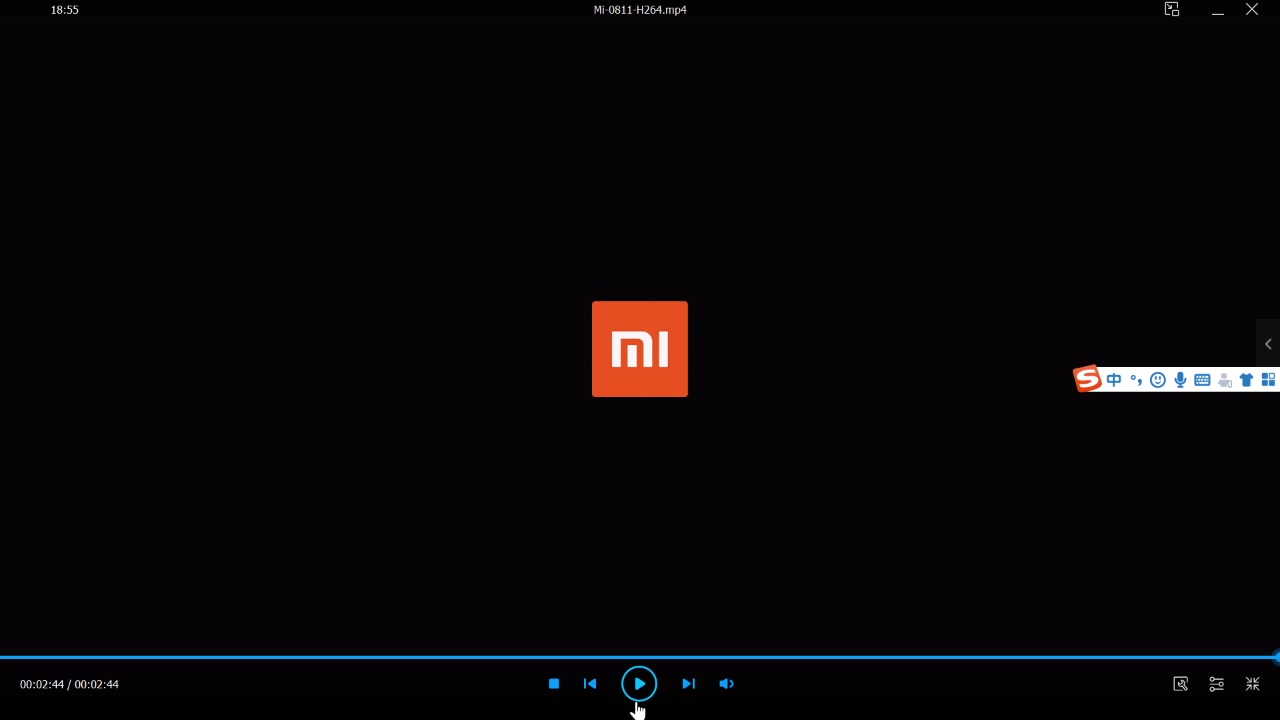Click the progress bar end handle
Screen dimensions: 1280x720
point(1276,657)
